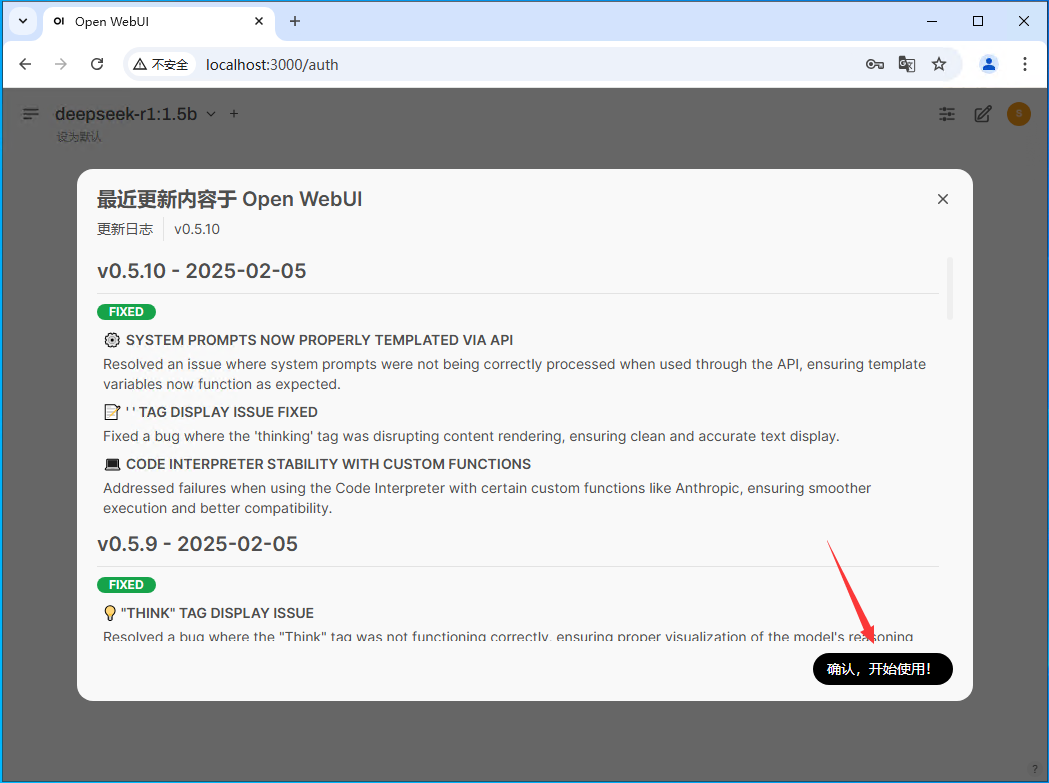This screenshot has width=1049, height=783.
Task: Click the FIXED badge under v0.5.9
Action: tap(126, 585)
